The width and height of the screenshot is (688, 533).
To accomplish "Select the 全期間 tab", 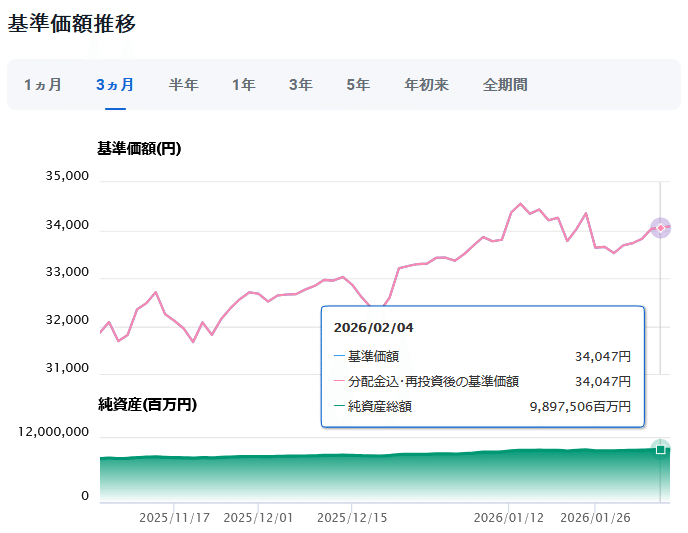I will [x=505, y=85].
